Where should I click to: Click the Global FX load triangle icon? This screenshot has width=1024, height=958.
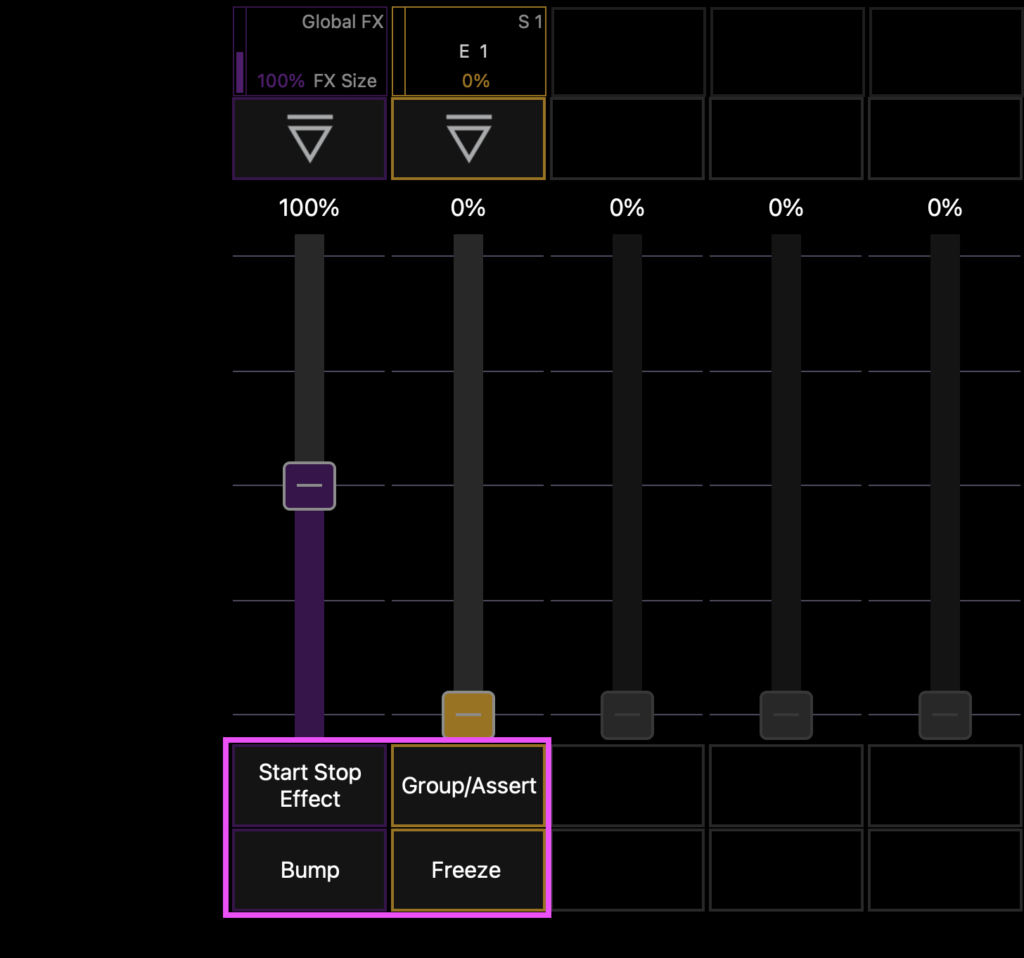coord(310,138)
